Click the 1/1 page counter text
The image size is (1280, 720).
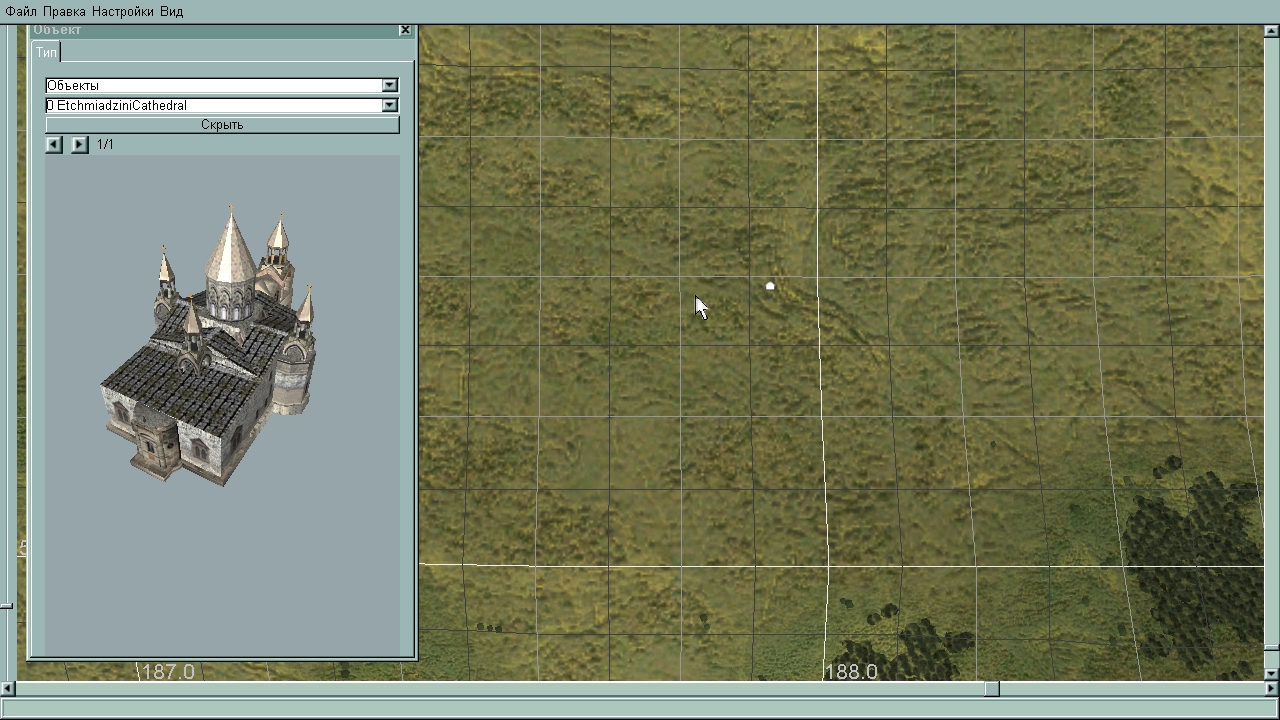tap(105, 145)
